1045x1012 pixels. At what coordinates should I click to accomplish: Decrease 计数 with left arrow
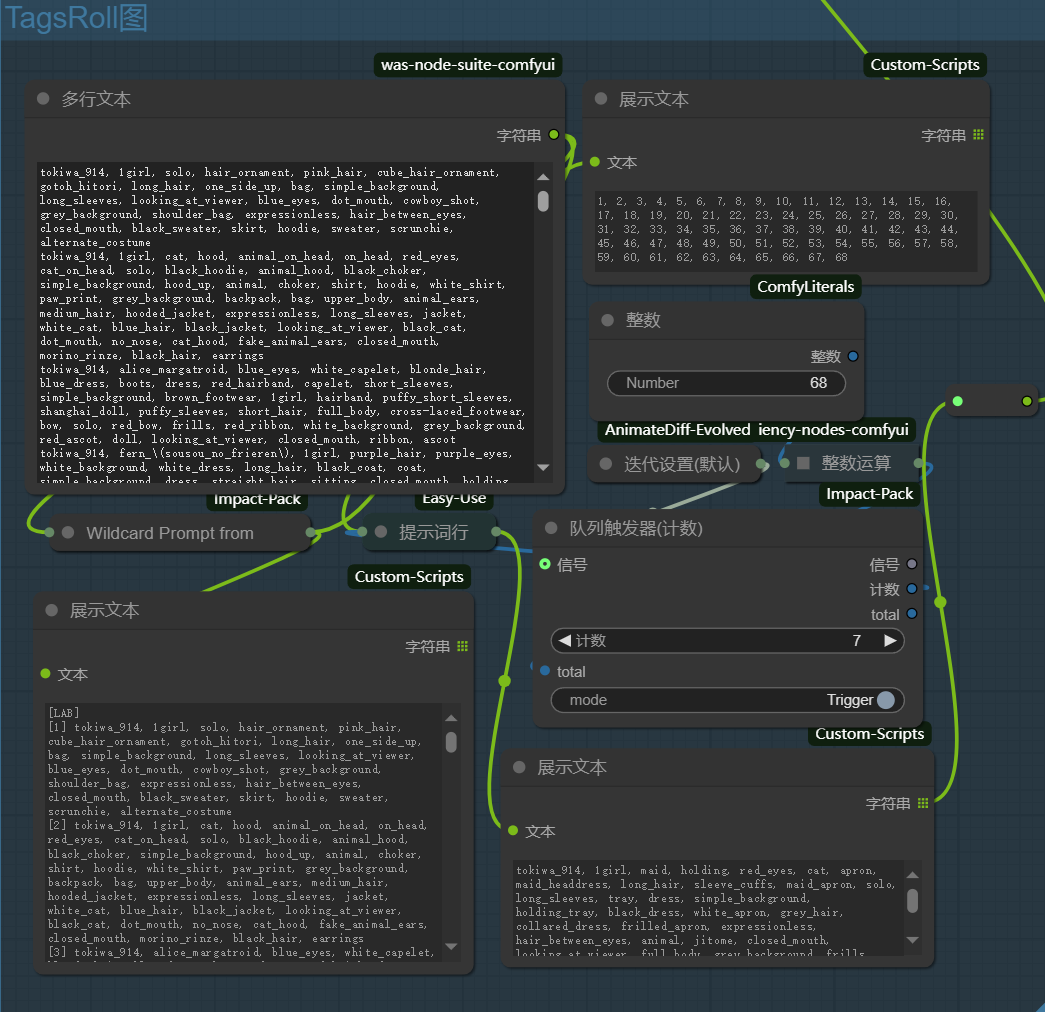[565, 641]
